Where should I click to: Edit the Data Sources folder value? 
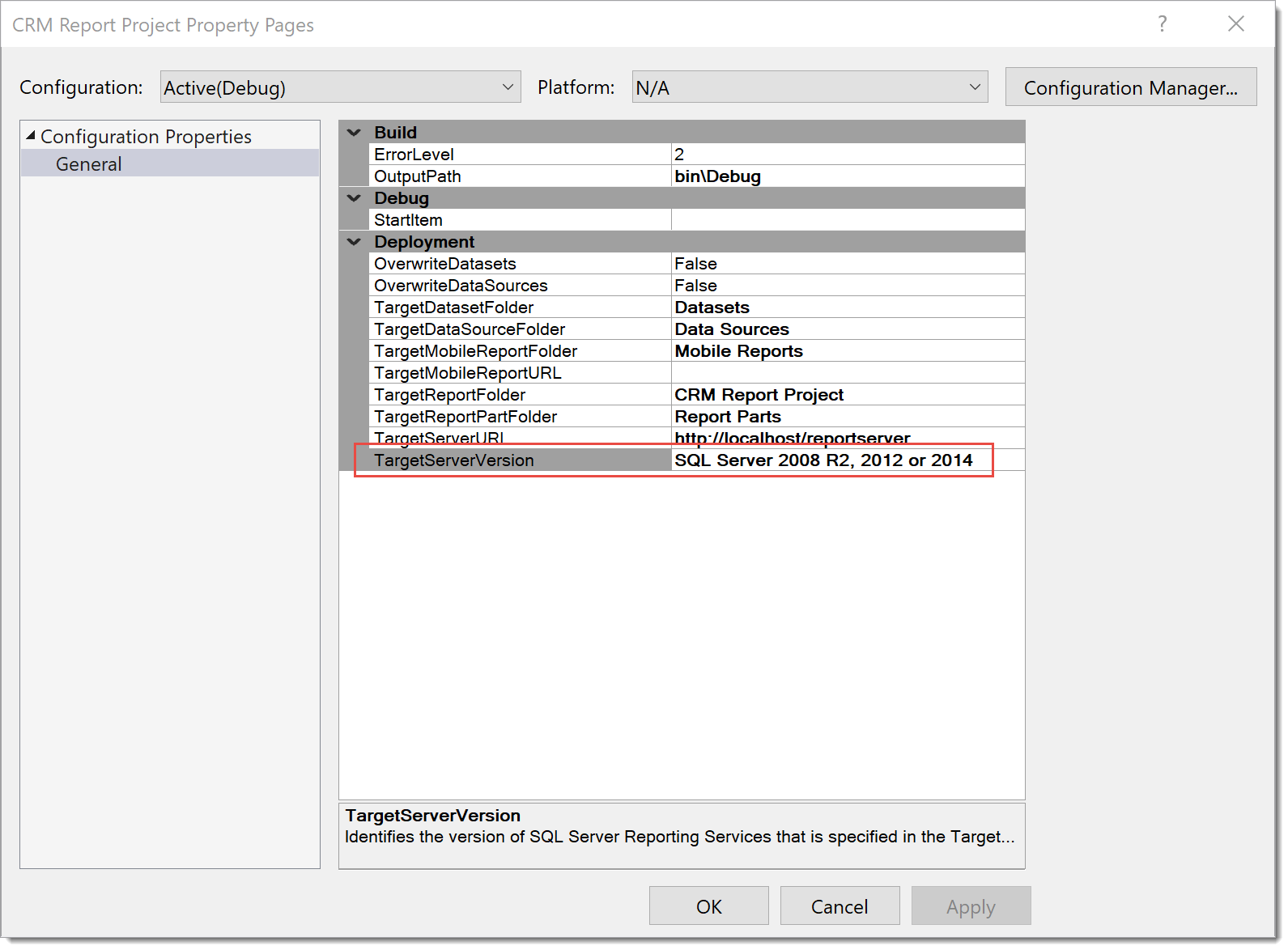(x=848, y=329)
